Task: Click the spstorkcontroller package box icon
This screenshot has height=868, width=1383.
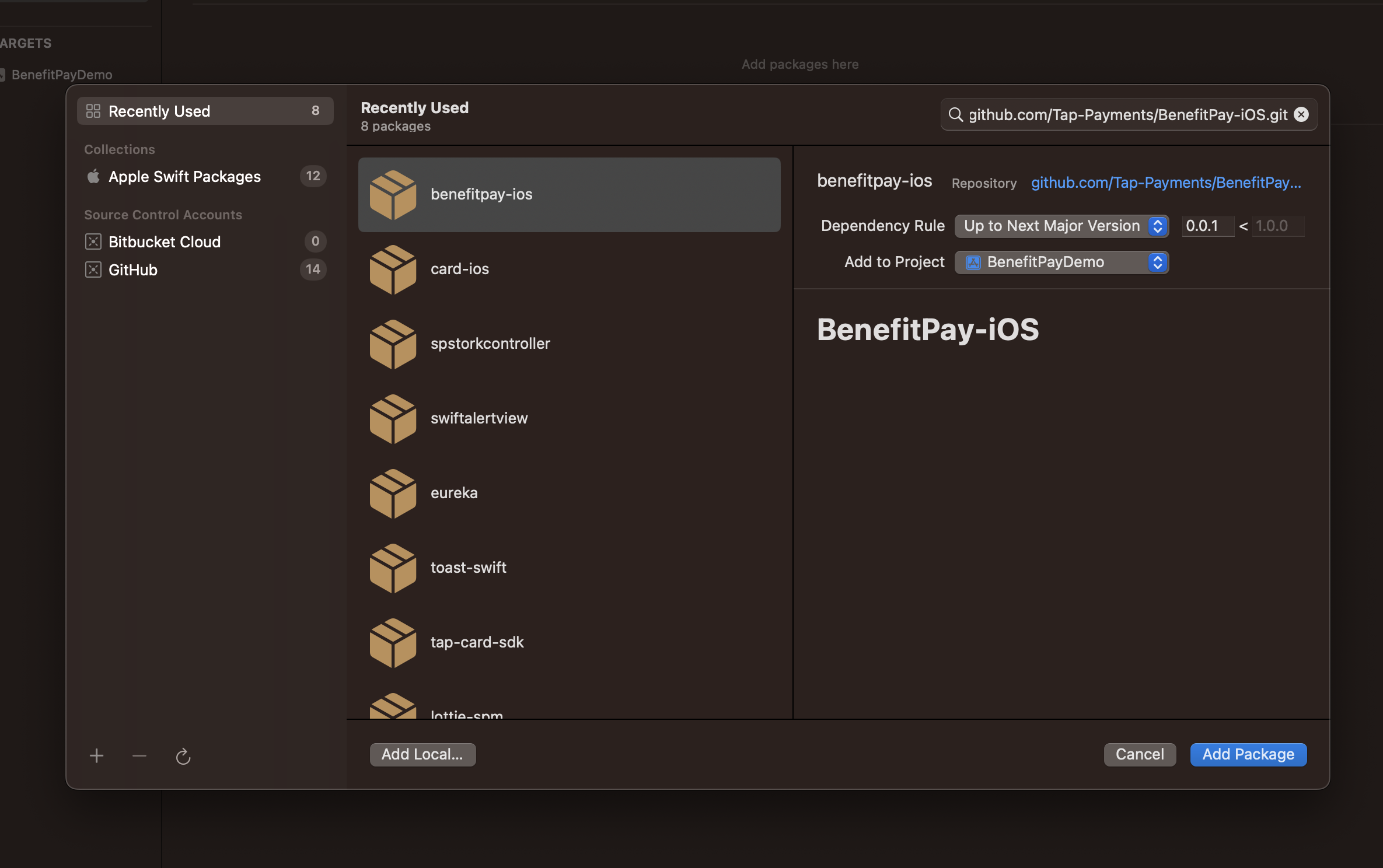Action: tap(393, 344)
